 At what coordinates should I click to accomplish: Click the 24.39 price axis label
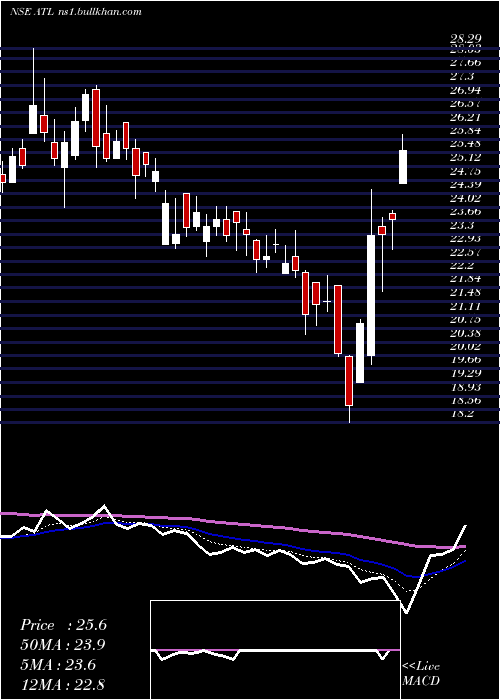coord(466,184)
